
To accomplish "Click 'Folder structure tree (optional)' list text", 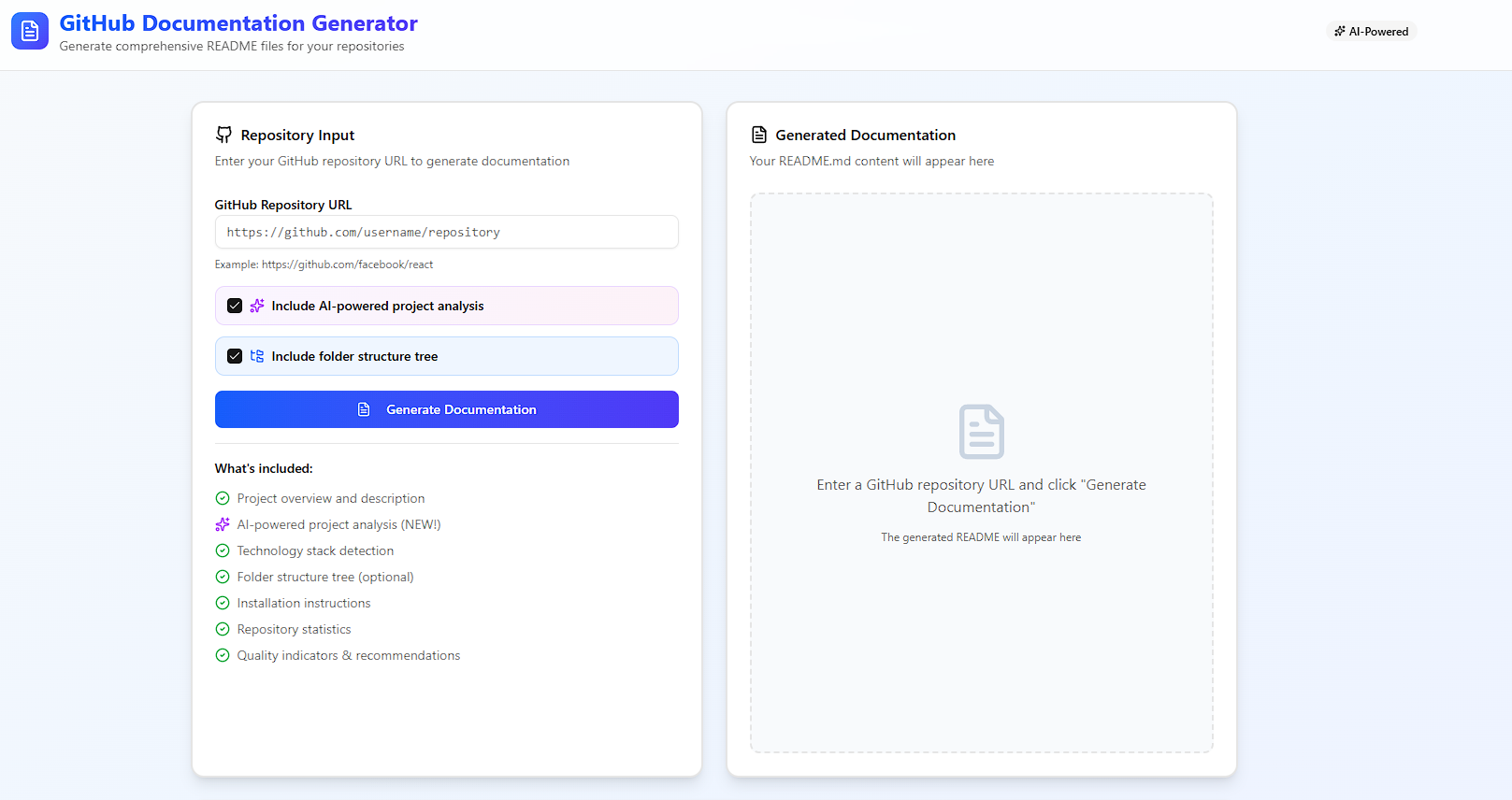I will [325, 577].
